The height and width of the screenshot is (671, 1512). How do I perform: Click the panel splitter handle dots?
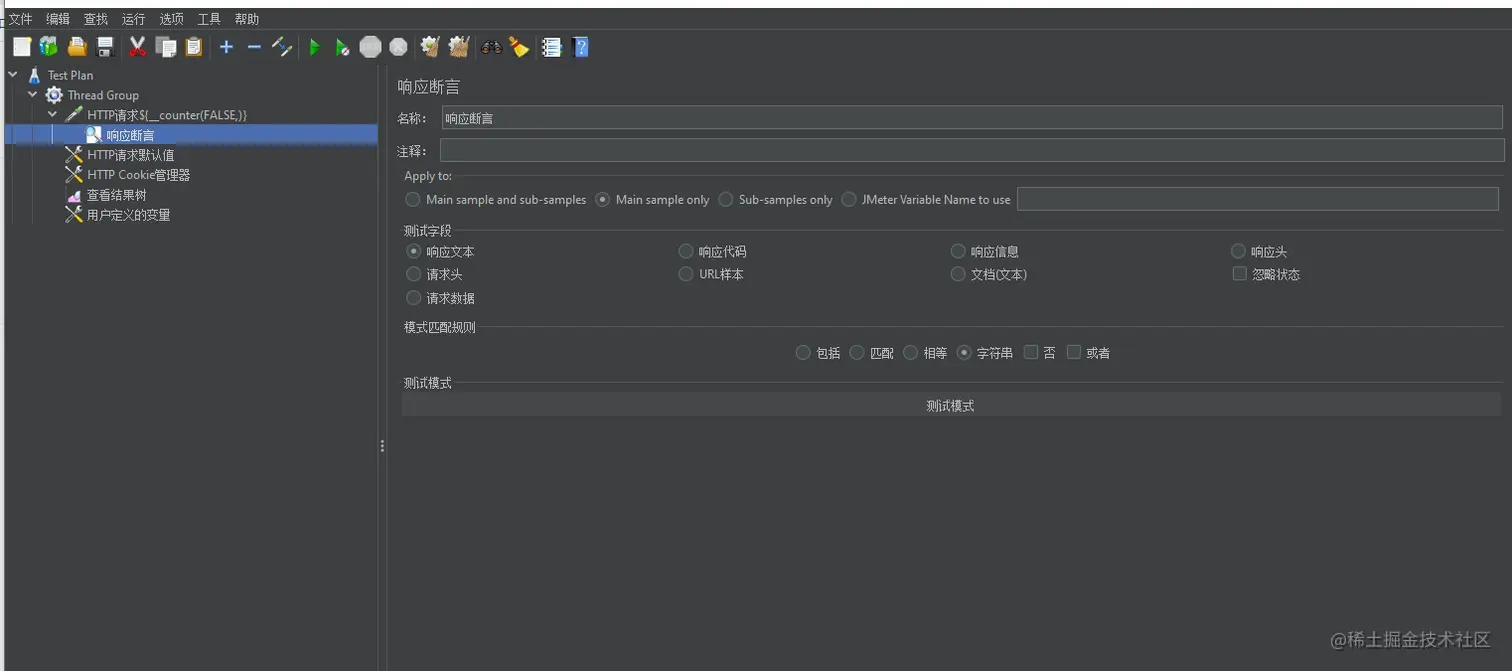(382, 446)
